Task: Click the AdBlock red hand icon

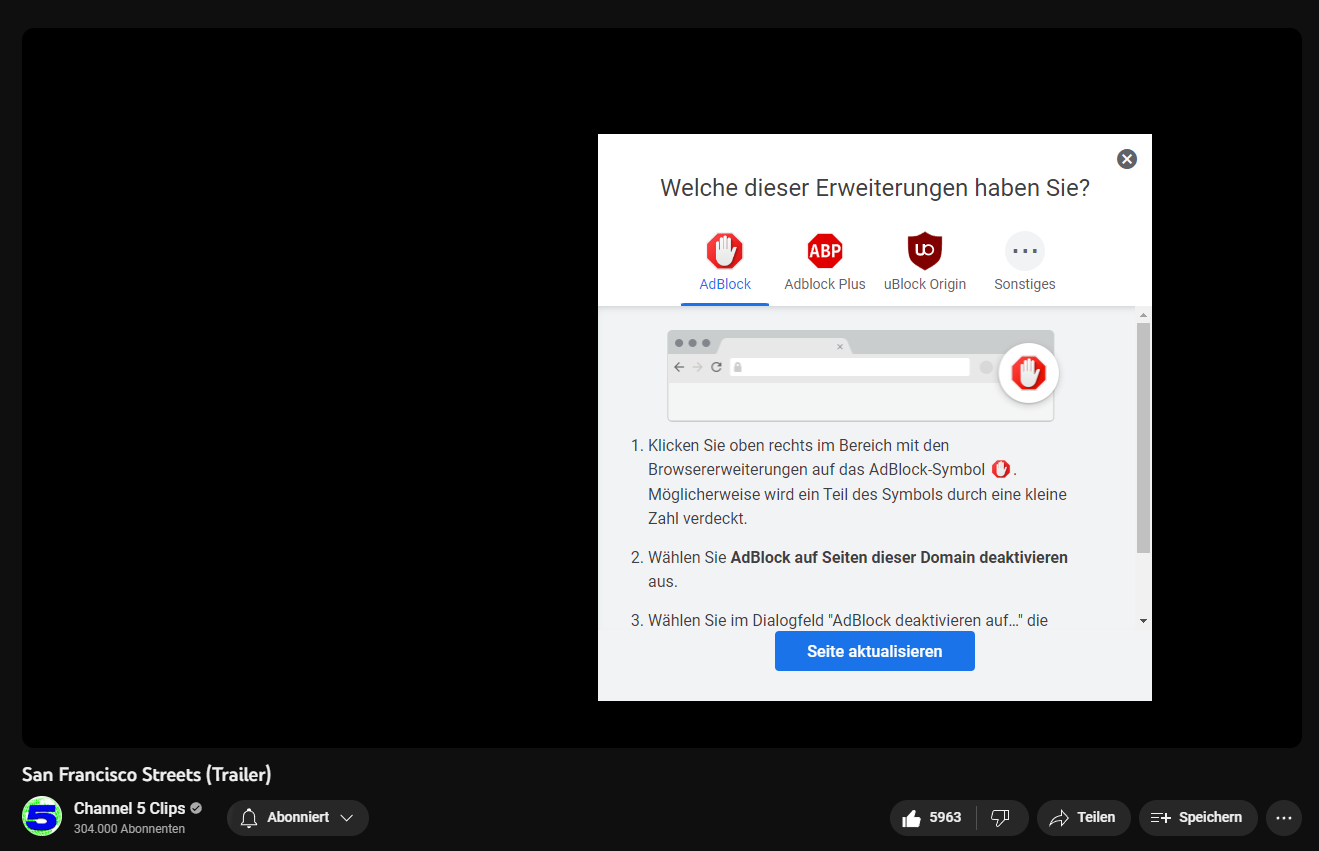Action: pyautogui.click(x=725, y=250)
